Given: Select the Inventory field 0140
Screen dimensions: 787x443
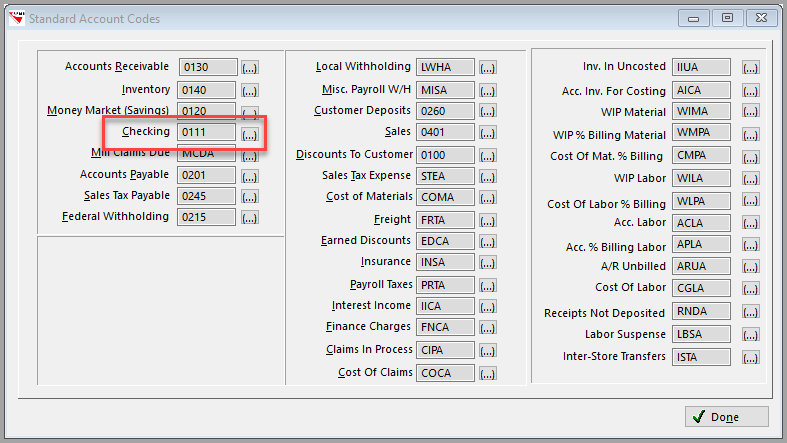Looking at the screenshot, I should click(206, 90).
